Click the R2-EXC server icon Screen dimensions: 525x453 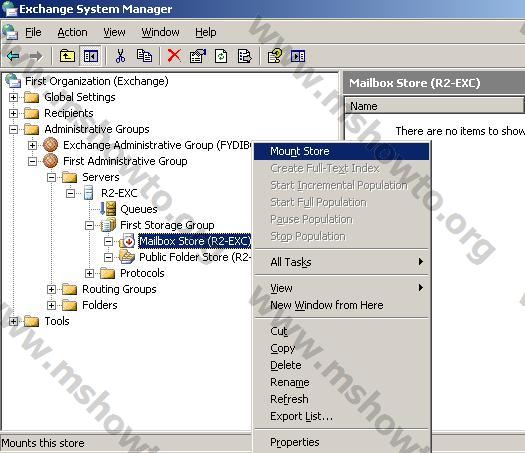(89, 193)
